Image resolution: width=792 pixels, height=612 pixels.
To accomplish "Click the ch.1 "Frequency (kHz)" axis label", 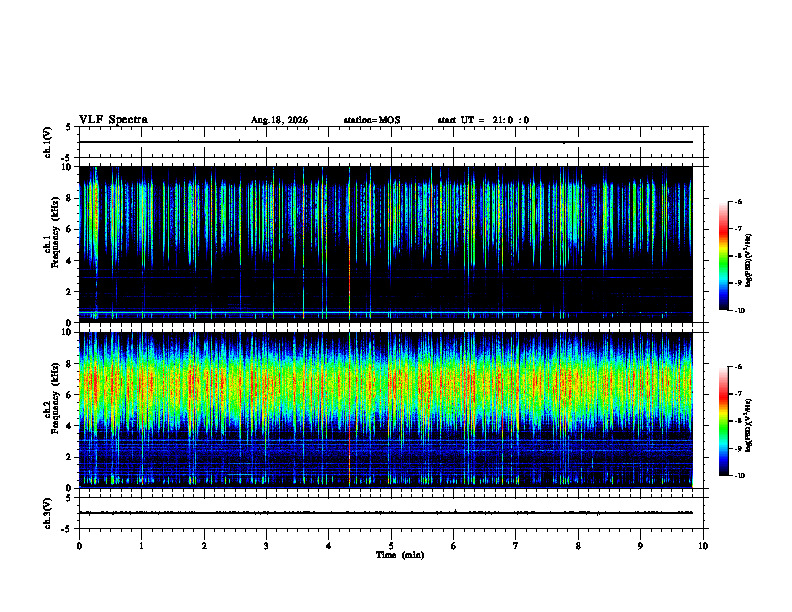I will coord(55,233).
